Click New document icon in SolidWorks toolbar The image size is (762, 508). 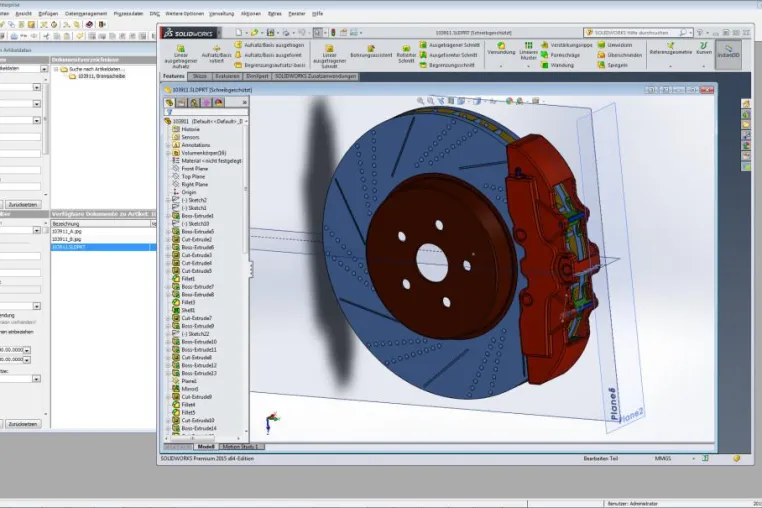pyautogui.click(x=239, y=33)
